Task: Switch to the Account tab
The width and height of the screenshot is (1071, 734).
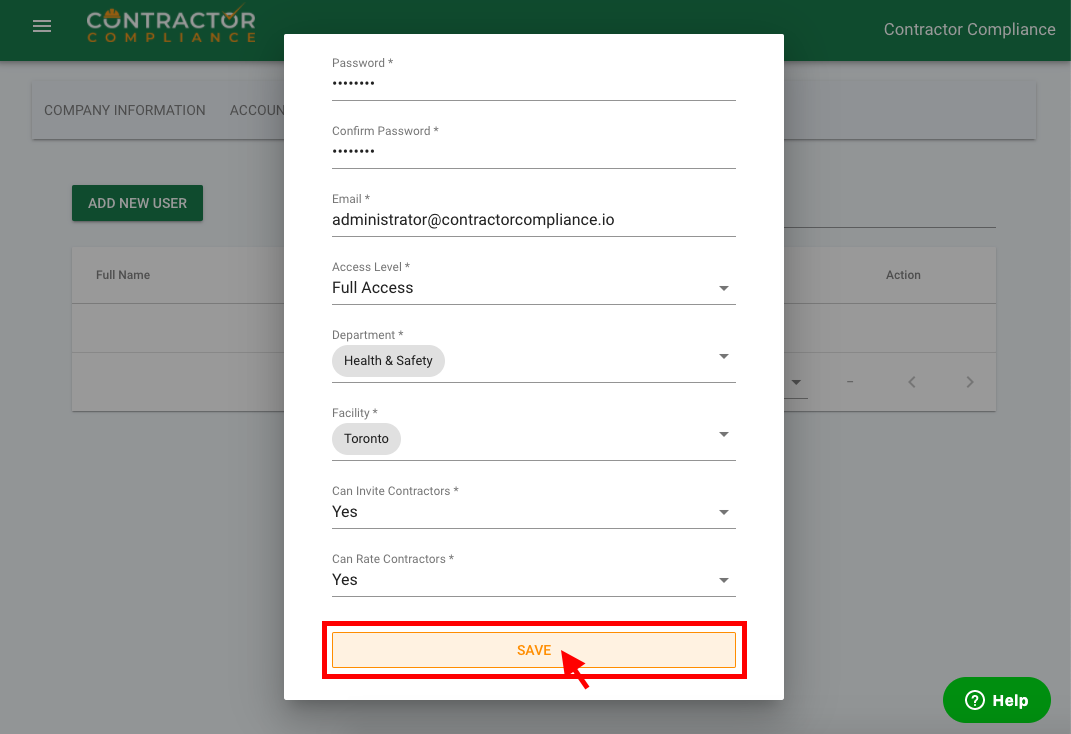Action: [257, 110]
